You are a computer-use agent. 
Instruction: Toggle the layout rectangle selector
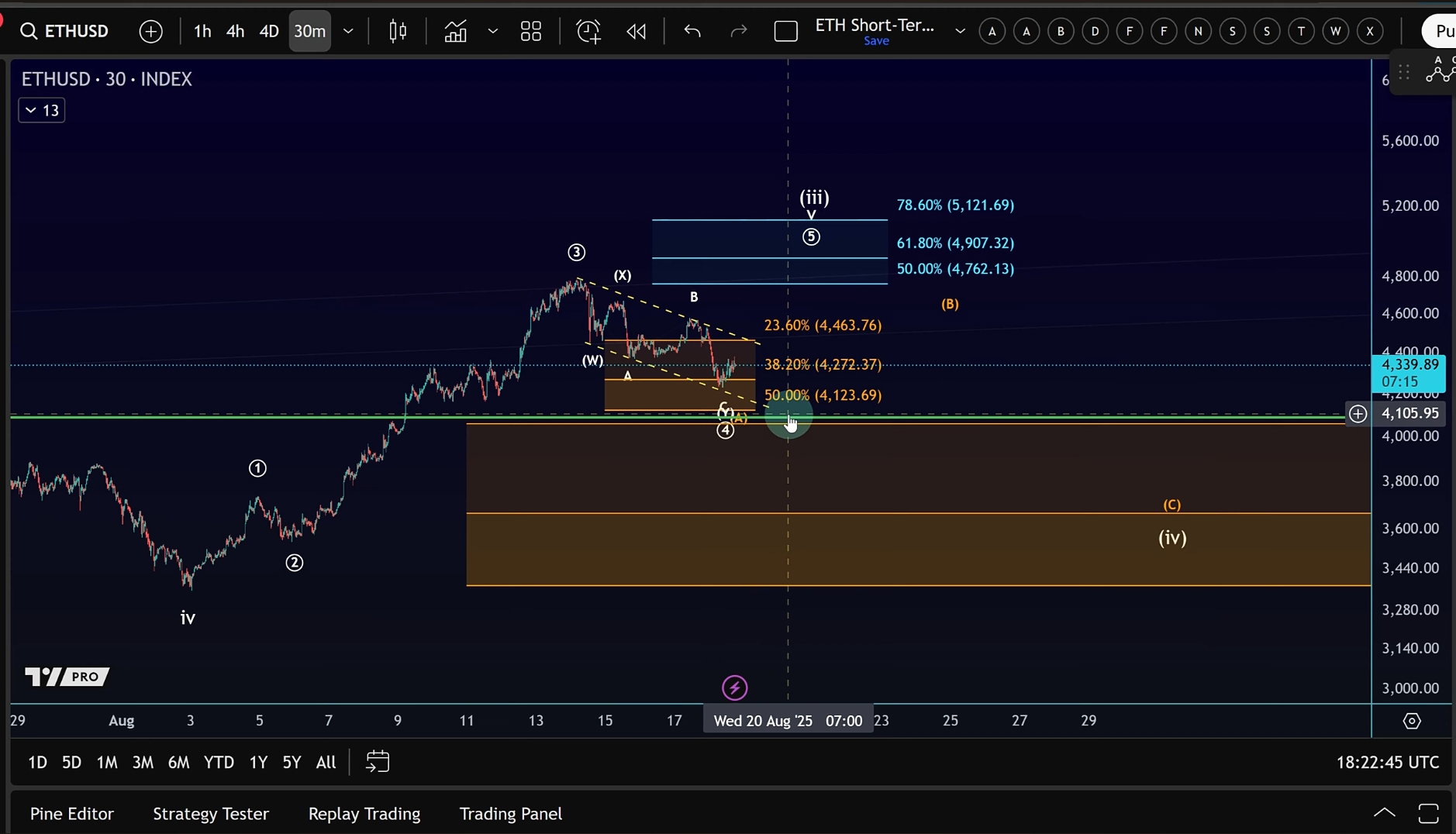point(786,32)
